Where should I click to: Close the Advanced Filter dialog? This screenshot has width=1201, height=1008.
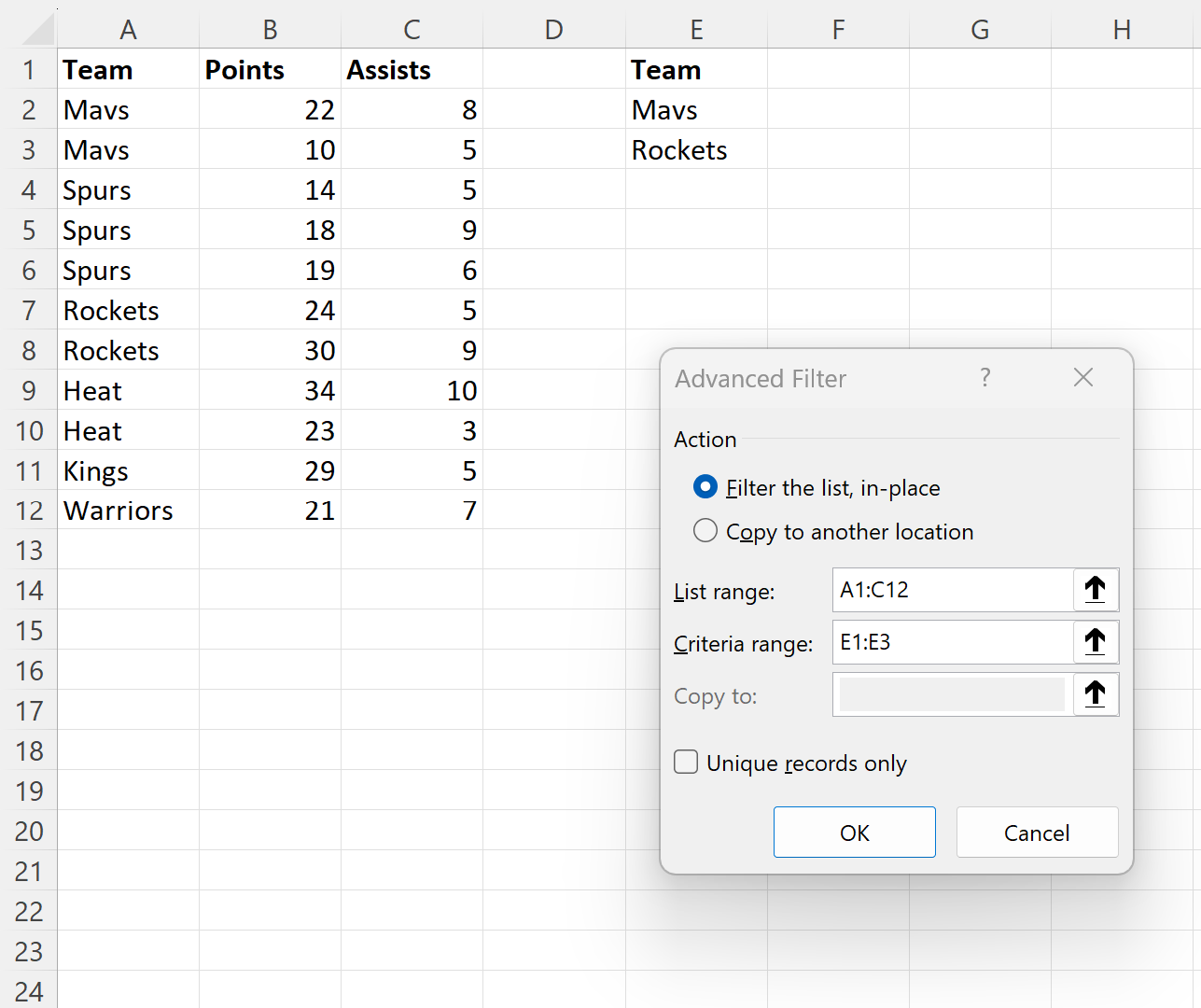click(1082, 378)
